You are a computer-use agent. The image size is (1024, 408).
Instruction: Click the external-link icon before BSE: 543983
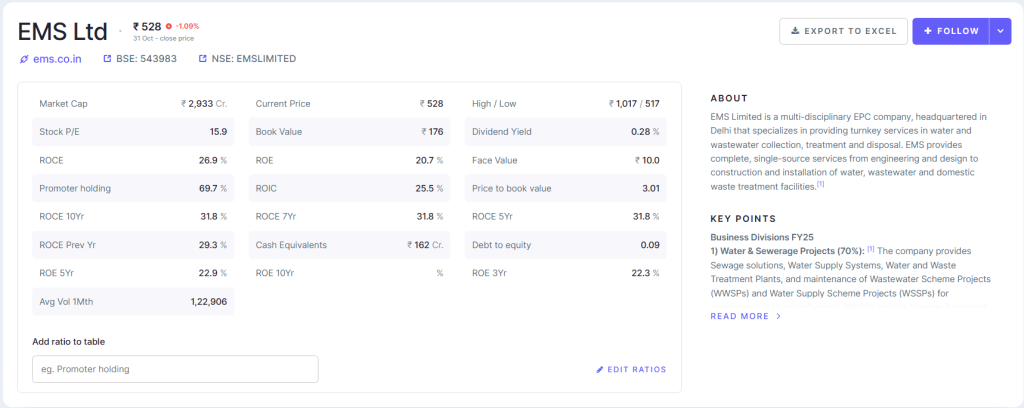pyautogui.click(x=108, y=59)
